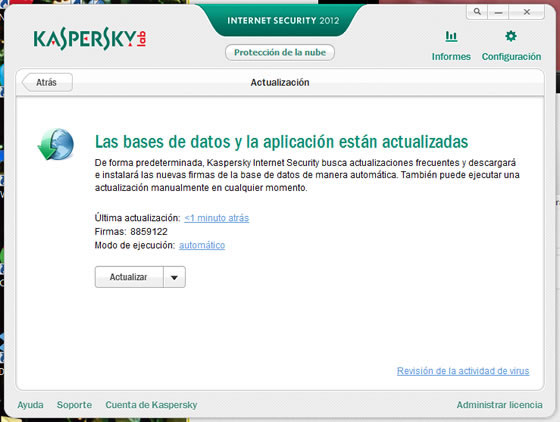Click the globe update icon

coord(56,144)
